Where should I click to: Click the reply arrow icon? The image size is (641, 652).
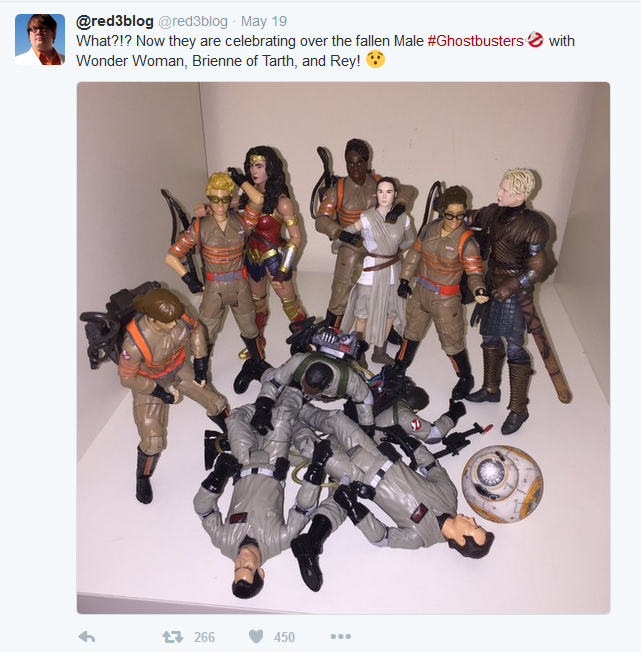tap(86, 637)
